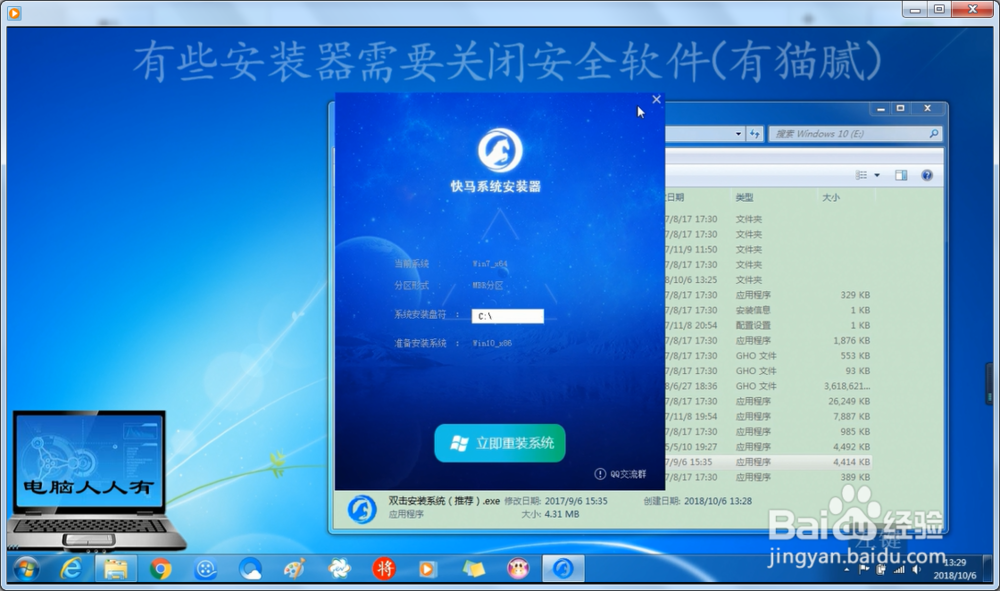Select the 配置设置 file row dated 7/11/8 20:54
1000x591 pixels.
point(768,325)
